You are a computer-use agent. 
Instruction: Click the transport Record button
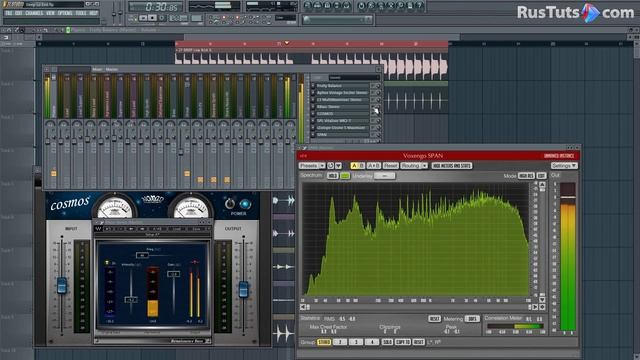tap(162, 18)
